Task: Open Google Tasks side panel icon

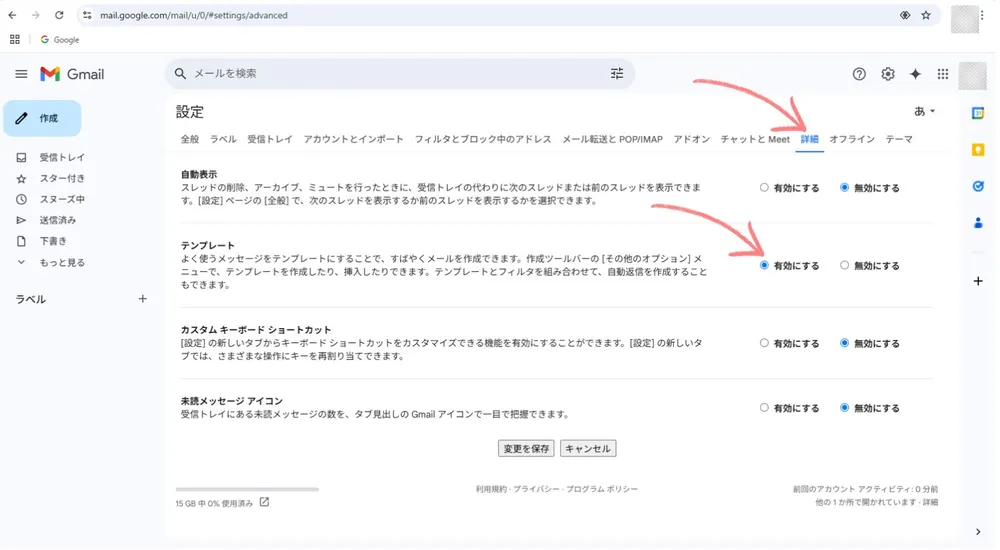Action: [x=978, y=186]
